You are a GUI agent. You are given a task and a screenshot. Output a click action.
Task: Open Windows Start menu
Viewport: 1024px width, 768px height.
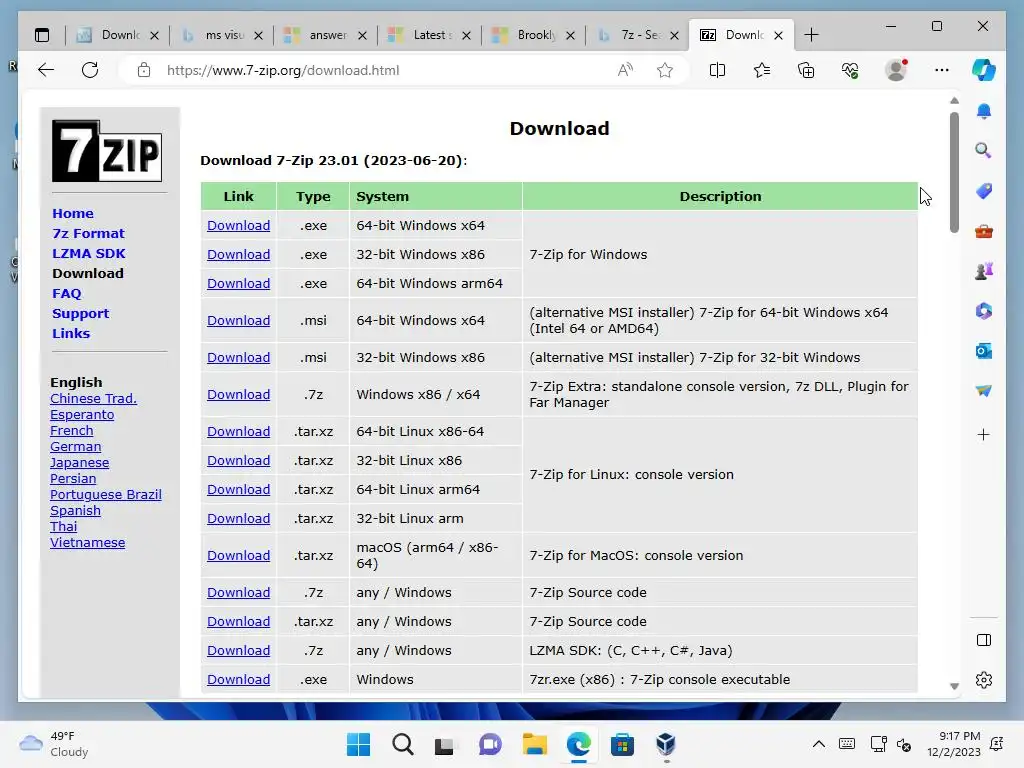tap(358, 744)
